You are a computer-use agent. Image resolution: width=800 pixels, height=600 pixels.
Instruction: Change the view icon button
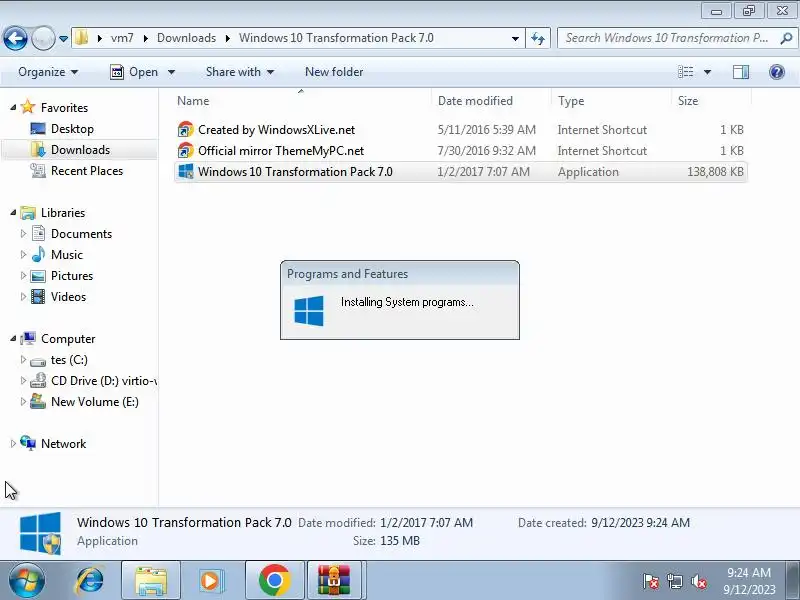685,72
